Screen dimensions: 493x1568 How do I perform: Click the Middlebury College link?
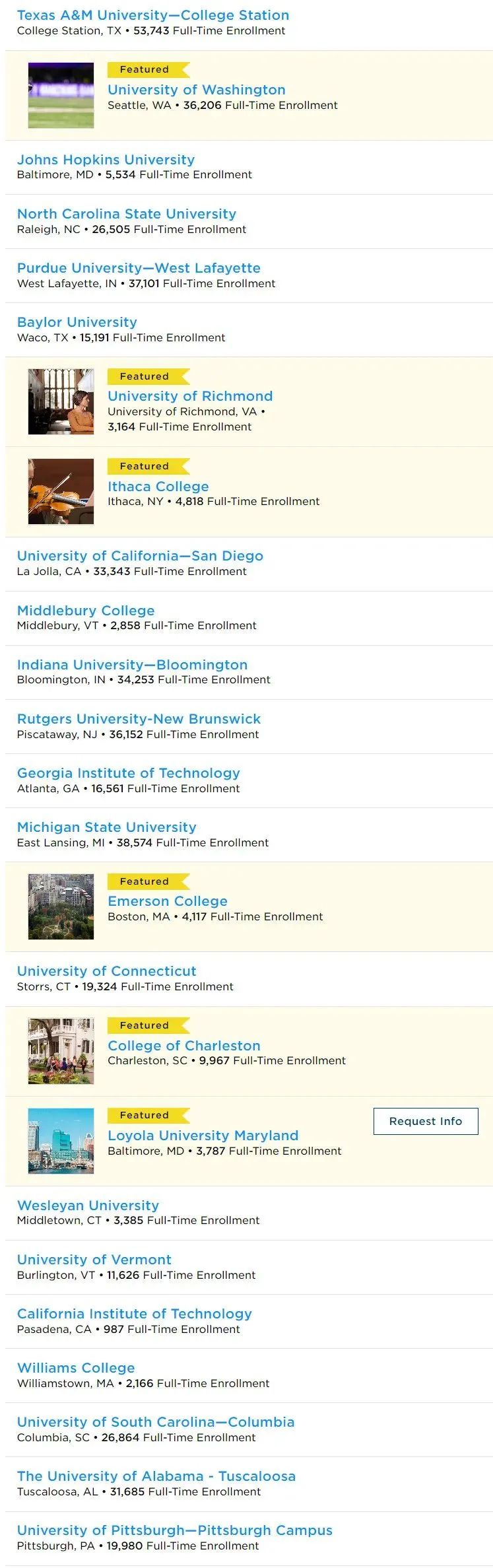coord(86,611)
